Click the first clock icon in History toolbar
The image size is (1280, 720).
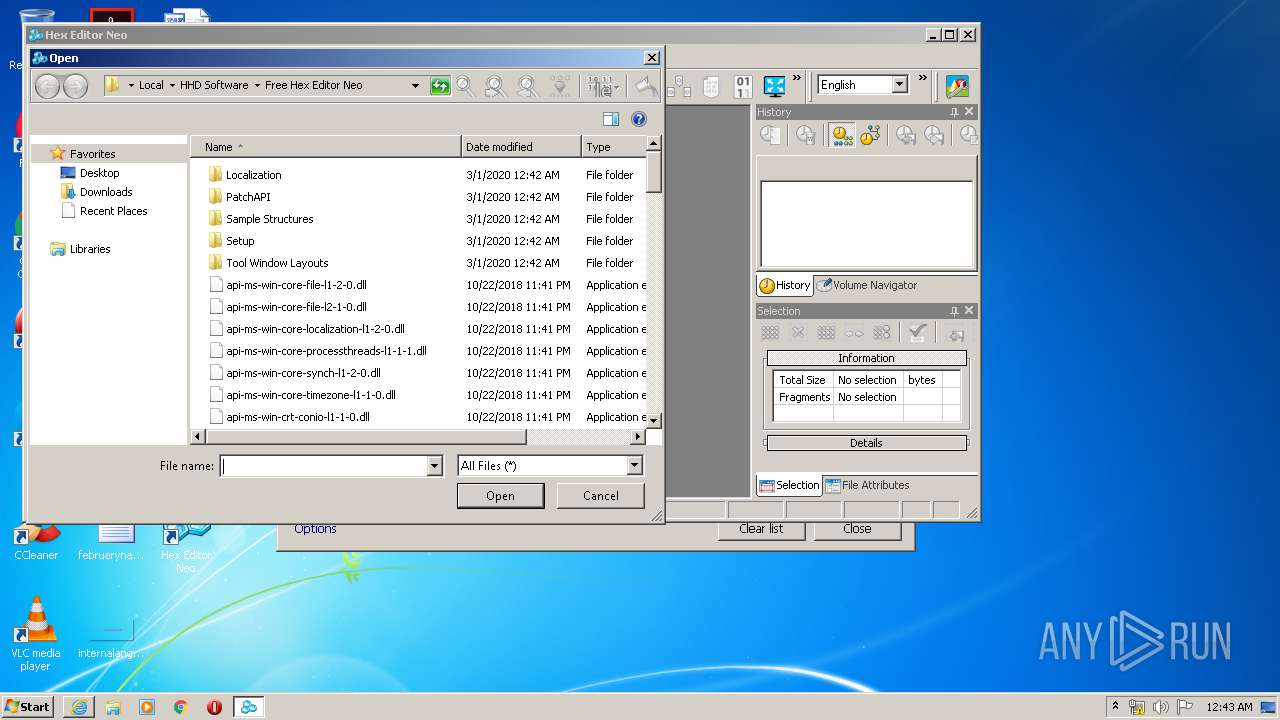(x=769, y=135)
